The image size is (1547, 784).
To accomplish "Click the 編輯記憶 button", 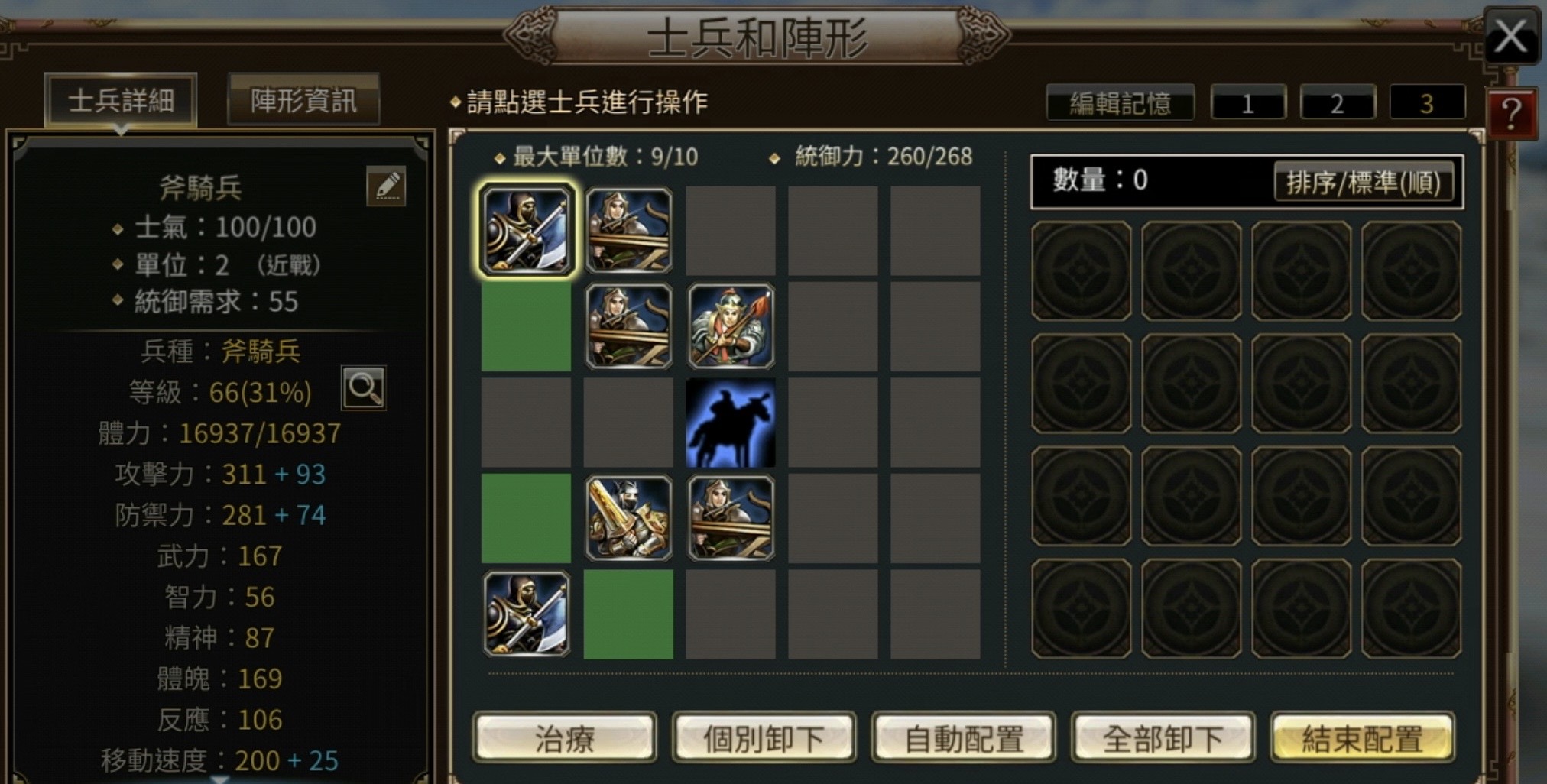I will pyautogui.click(x=1120, y=103).
